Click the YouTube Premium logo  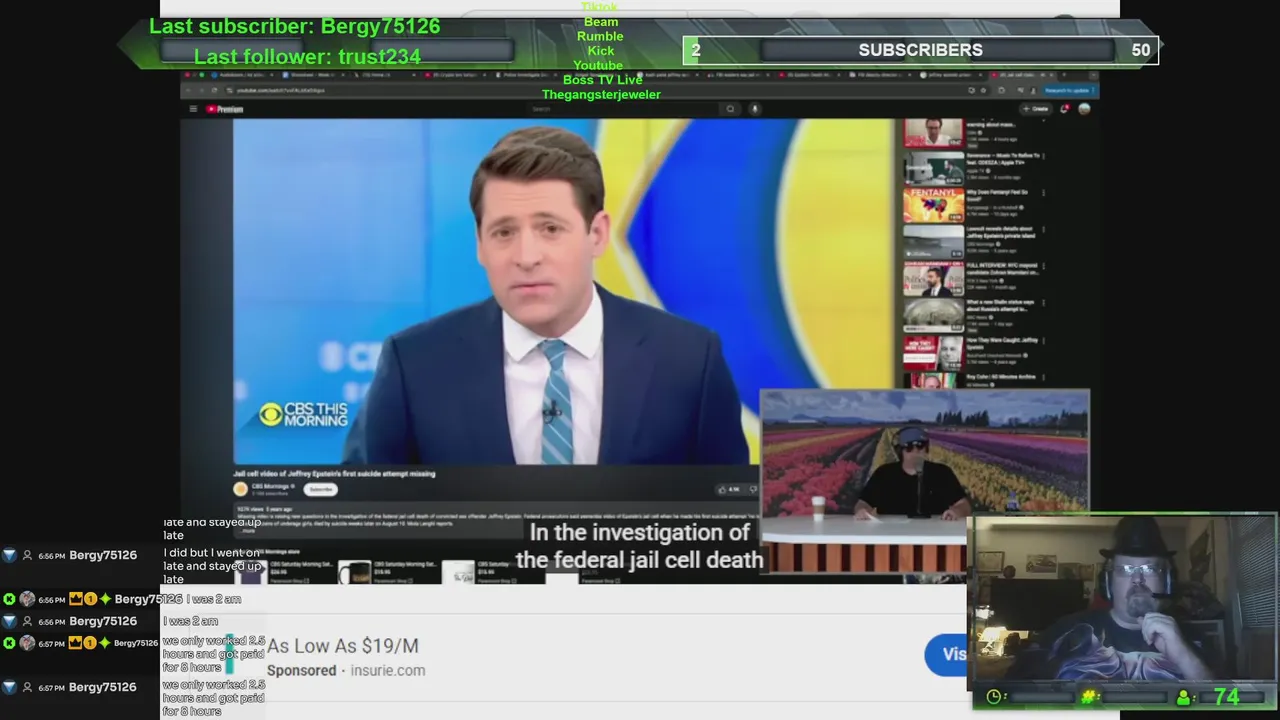point(225,109)
